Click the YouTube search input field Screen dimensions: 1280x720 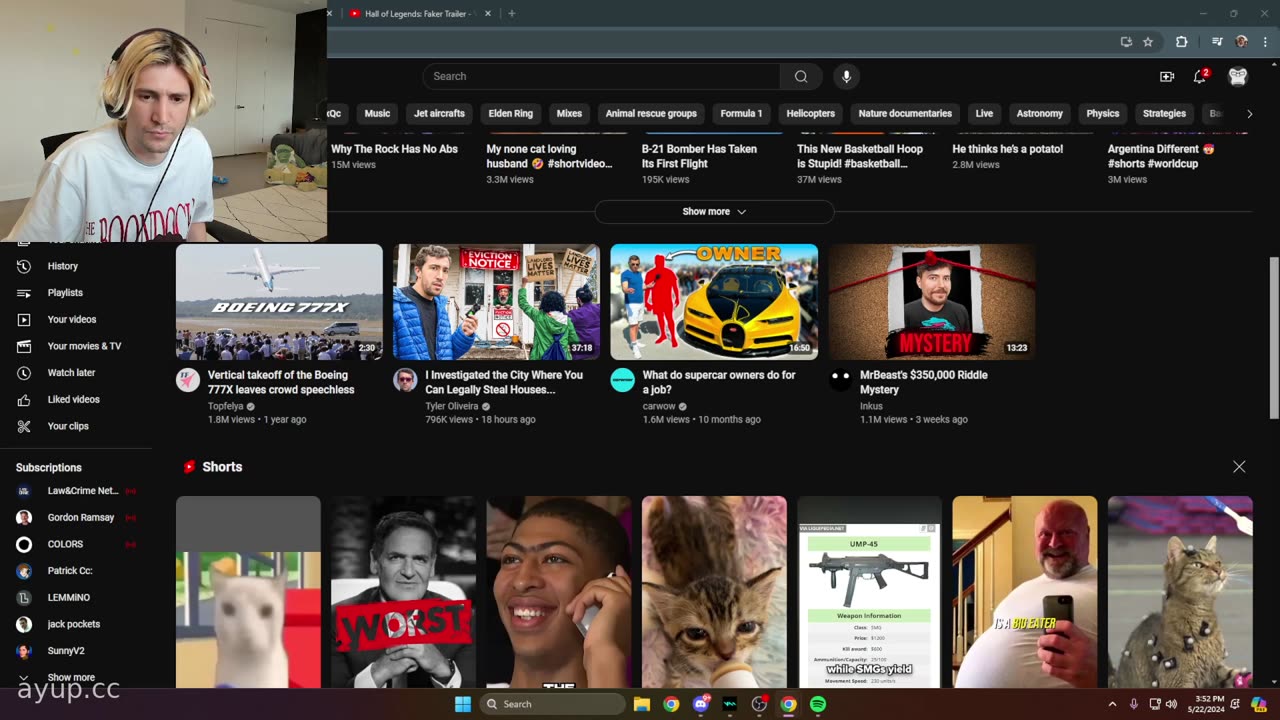coord(601,76)
